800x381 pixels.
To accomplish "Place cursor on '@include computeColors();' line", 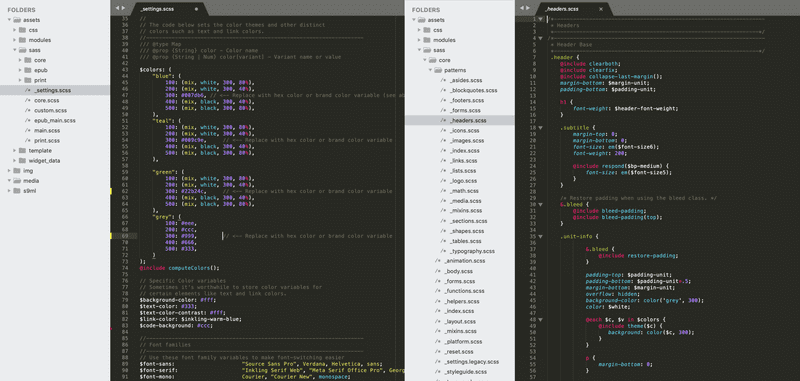I will point(179,268).
